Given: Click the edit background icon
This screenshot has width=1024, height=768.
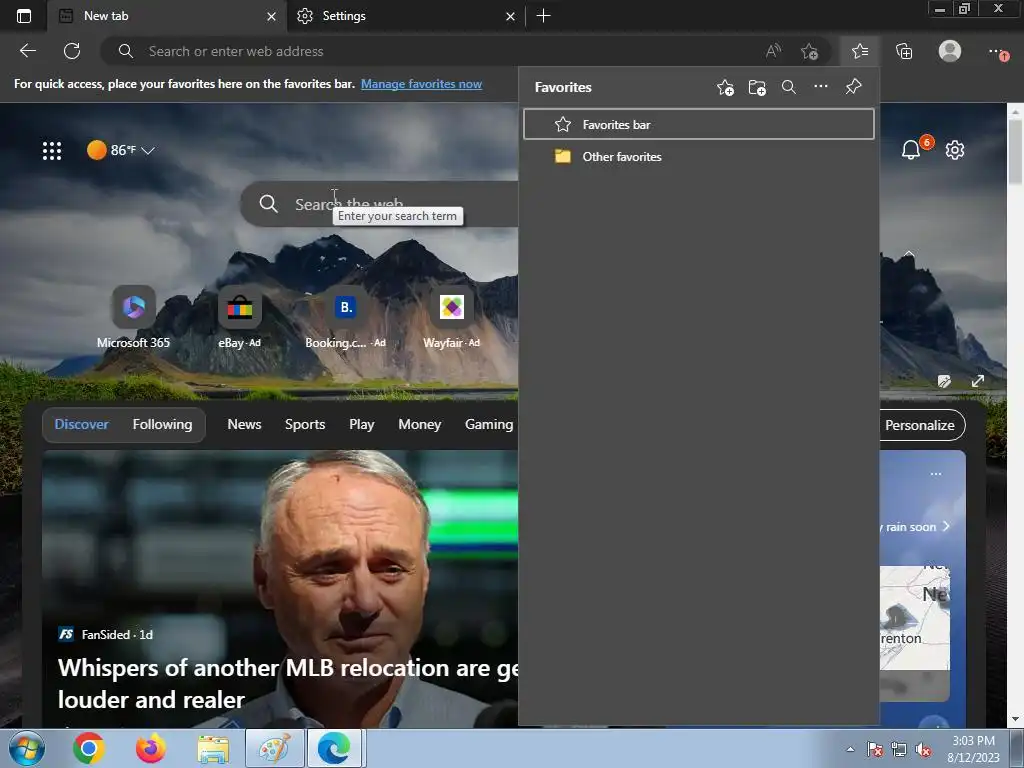Looking at the screenshot, I should [944, 381].
